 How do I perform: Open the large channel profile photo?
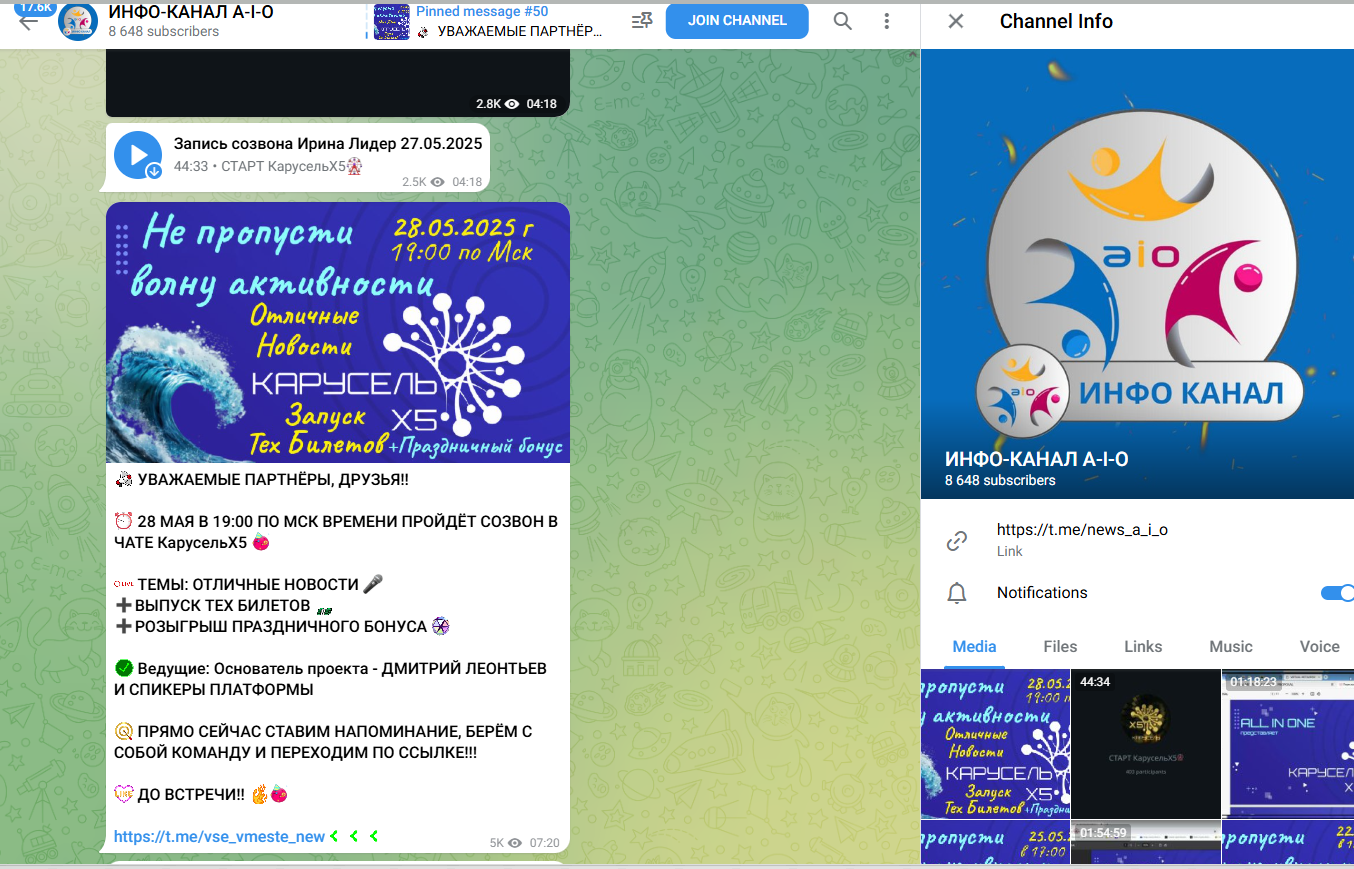[1137, 274]
